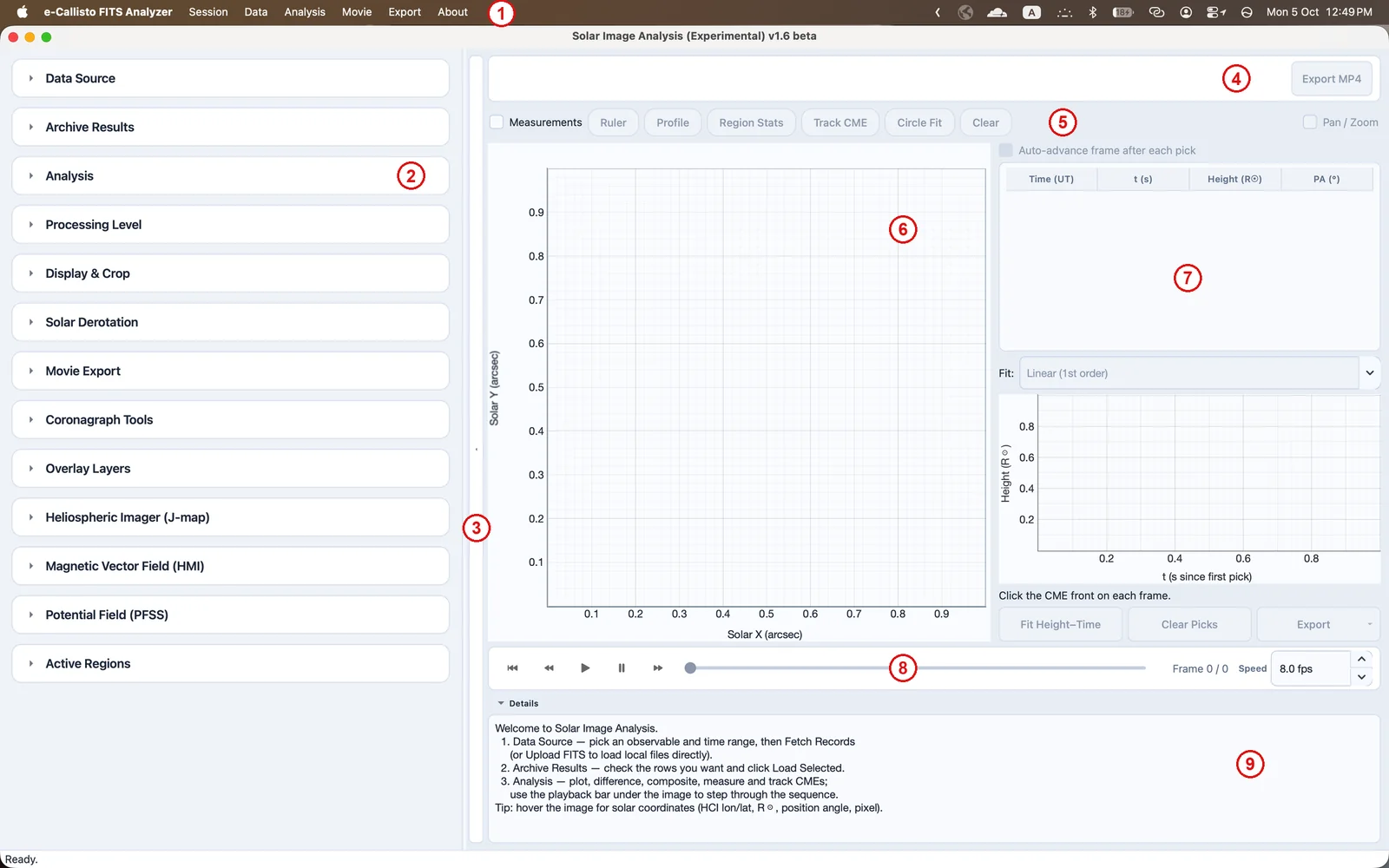
Task: Check Auto-advance frame after each pick
Action: 1006,150
